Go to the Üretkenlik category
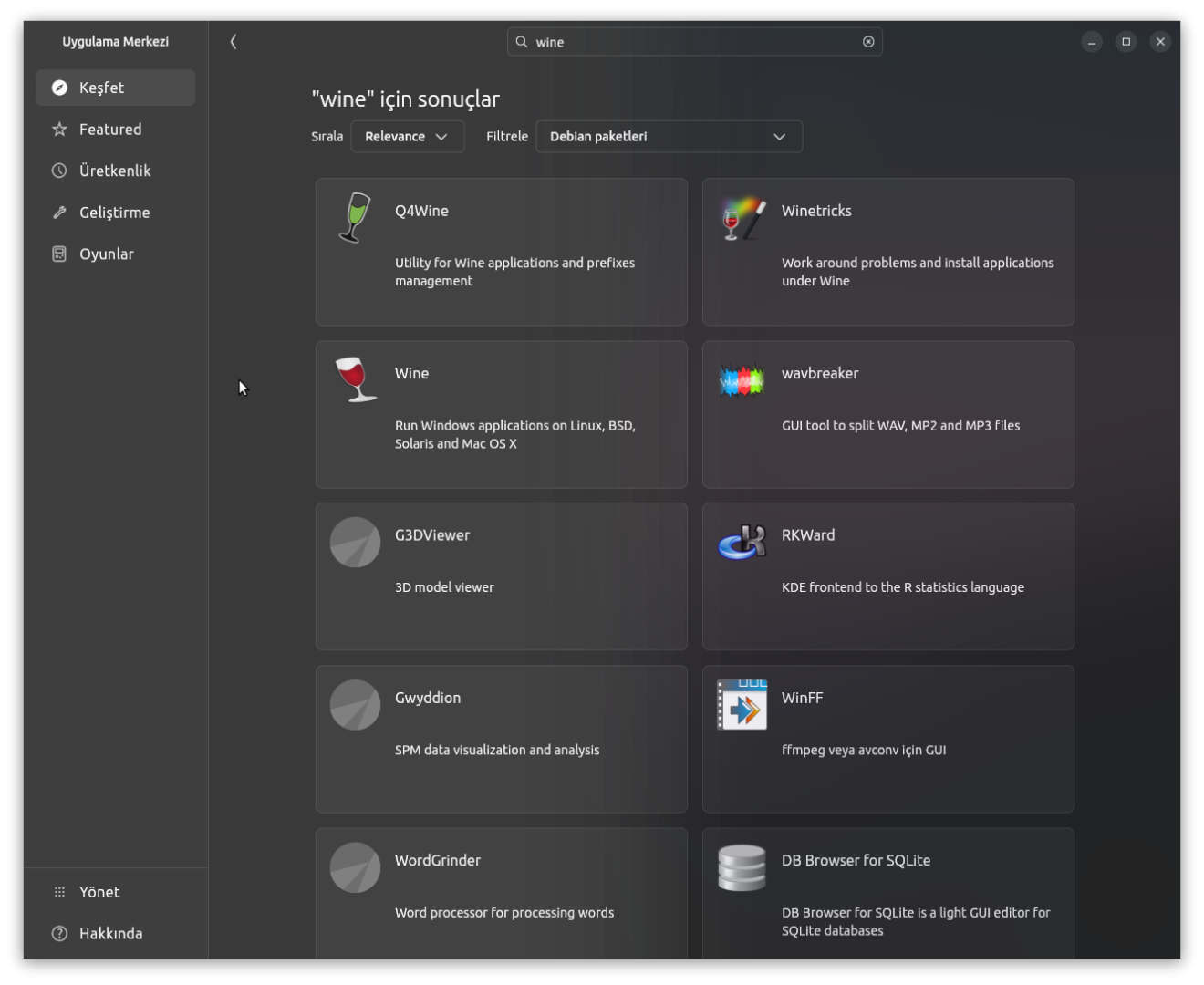This screenshot has width=1204, height=985. (116, 171)
